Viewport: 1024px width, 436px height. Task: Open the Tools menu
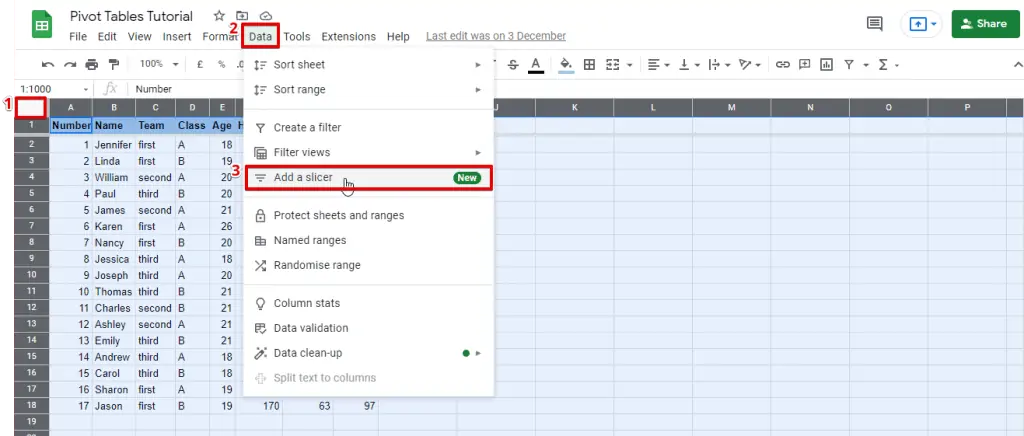[x=296, y=37]
